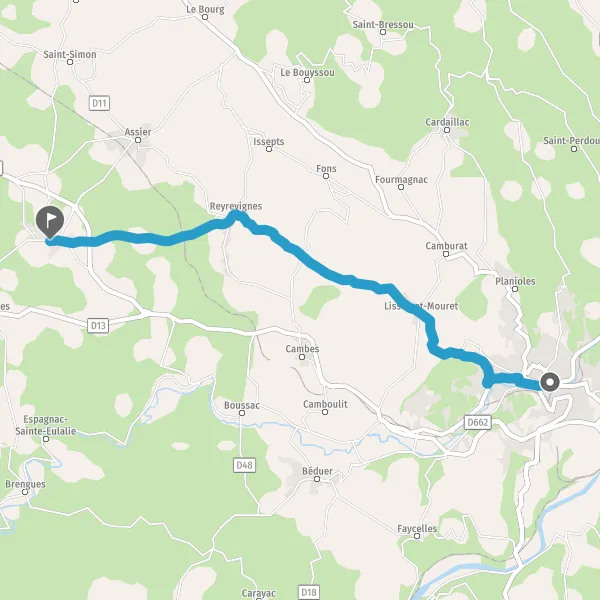Select the Faycelles village label

[417, 529]
